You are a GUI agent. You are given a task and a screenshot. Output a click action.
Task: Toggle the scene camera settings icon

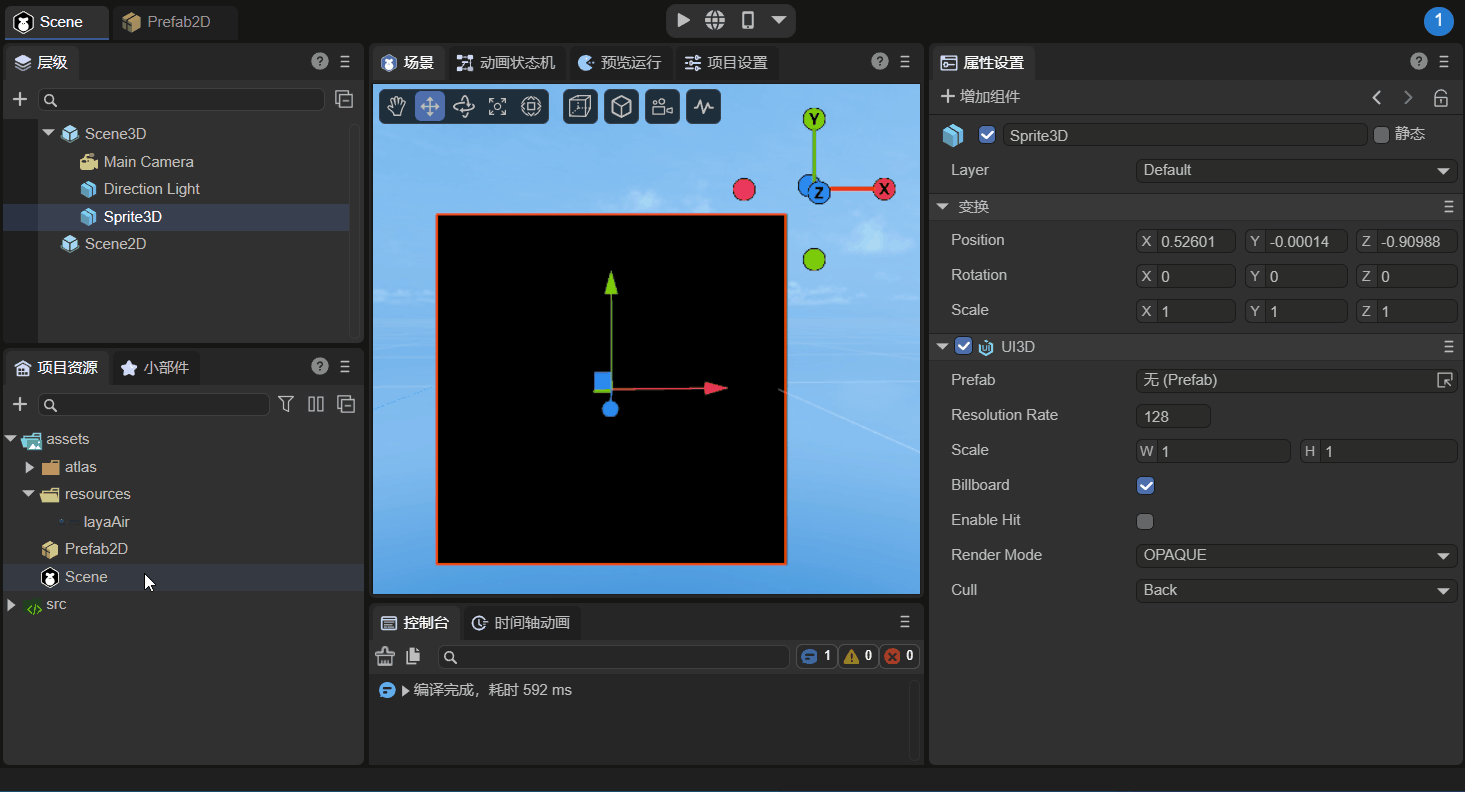click(662, 107)
